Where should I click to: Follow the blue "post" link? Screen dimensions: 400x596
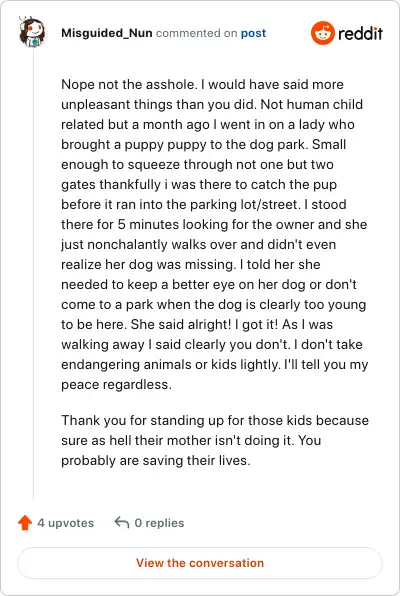coord(253,33)
